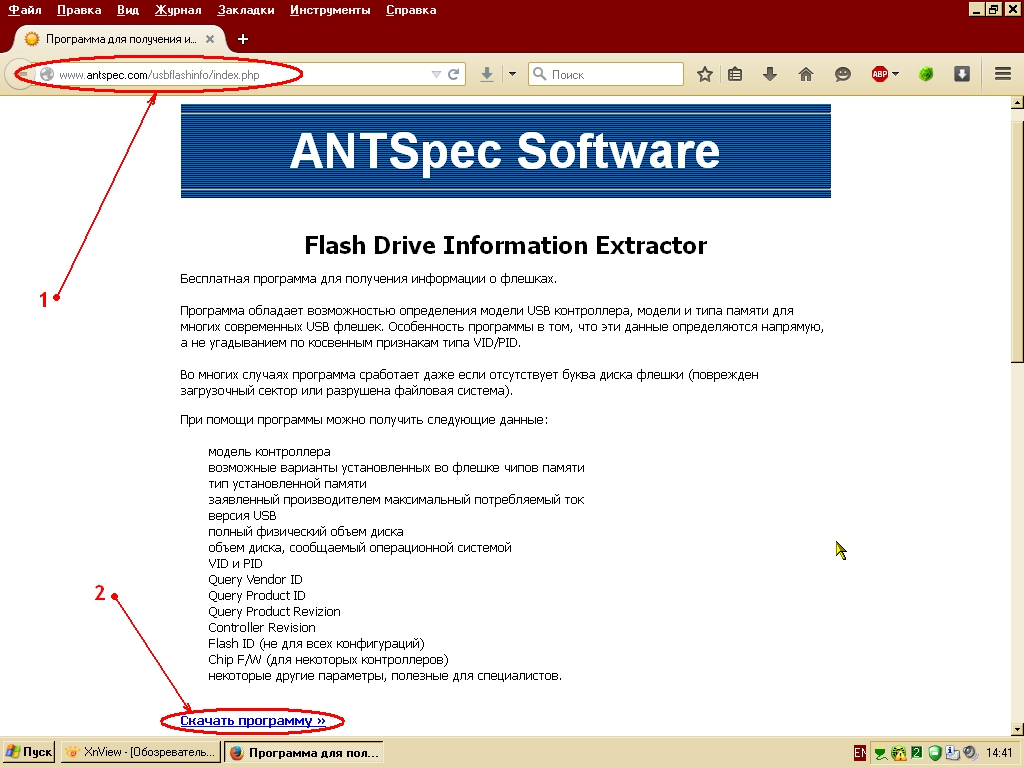Go to the home page icon
The width and height of the screenshot is (1024, 768).
click(806, 74)
